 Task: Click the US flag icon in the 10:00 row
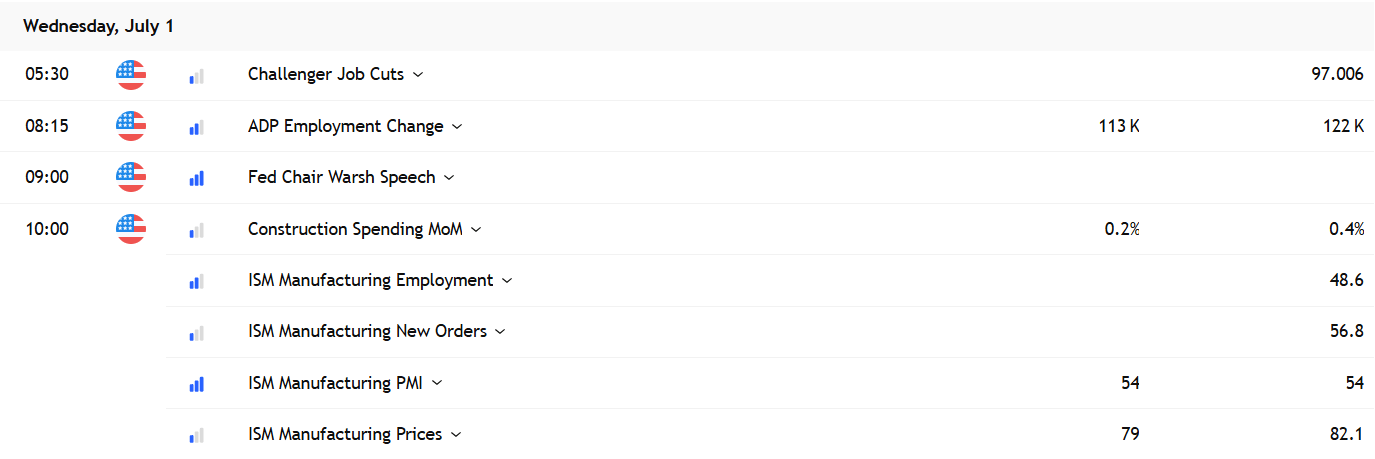(131, 229)
